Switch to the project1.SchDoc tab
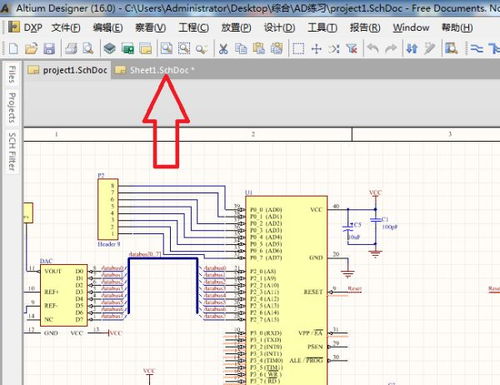500x385 pixels. coord(67,70)
